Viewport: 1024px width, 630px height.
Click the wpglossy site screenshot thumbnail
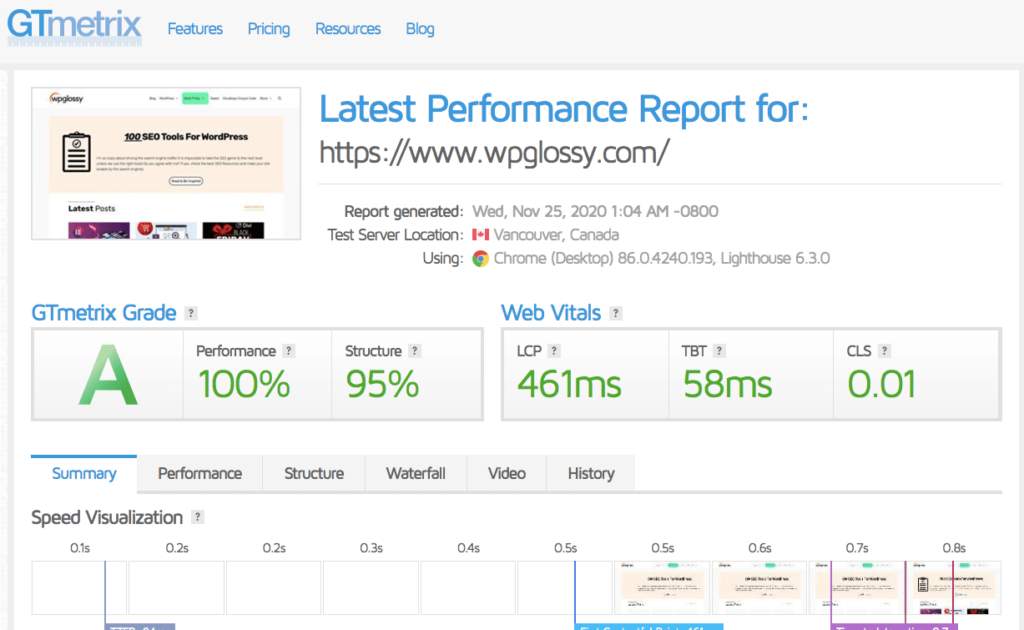(x=166, y=163)
